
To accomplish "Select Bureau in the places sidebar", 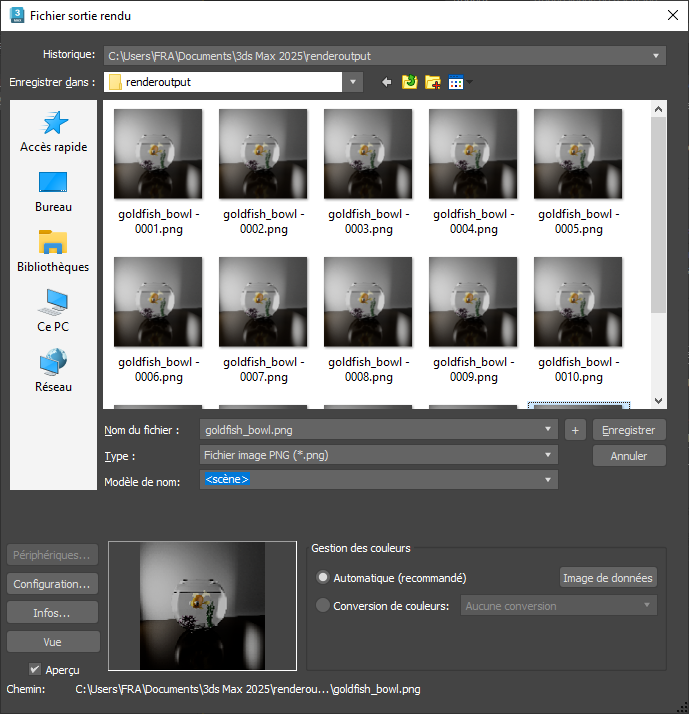I will coord(54,192).
